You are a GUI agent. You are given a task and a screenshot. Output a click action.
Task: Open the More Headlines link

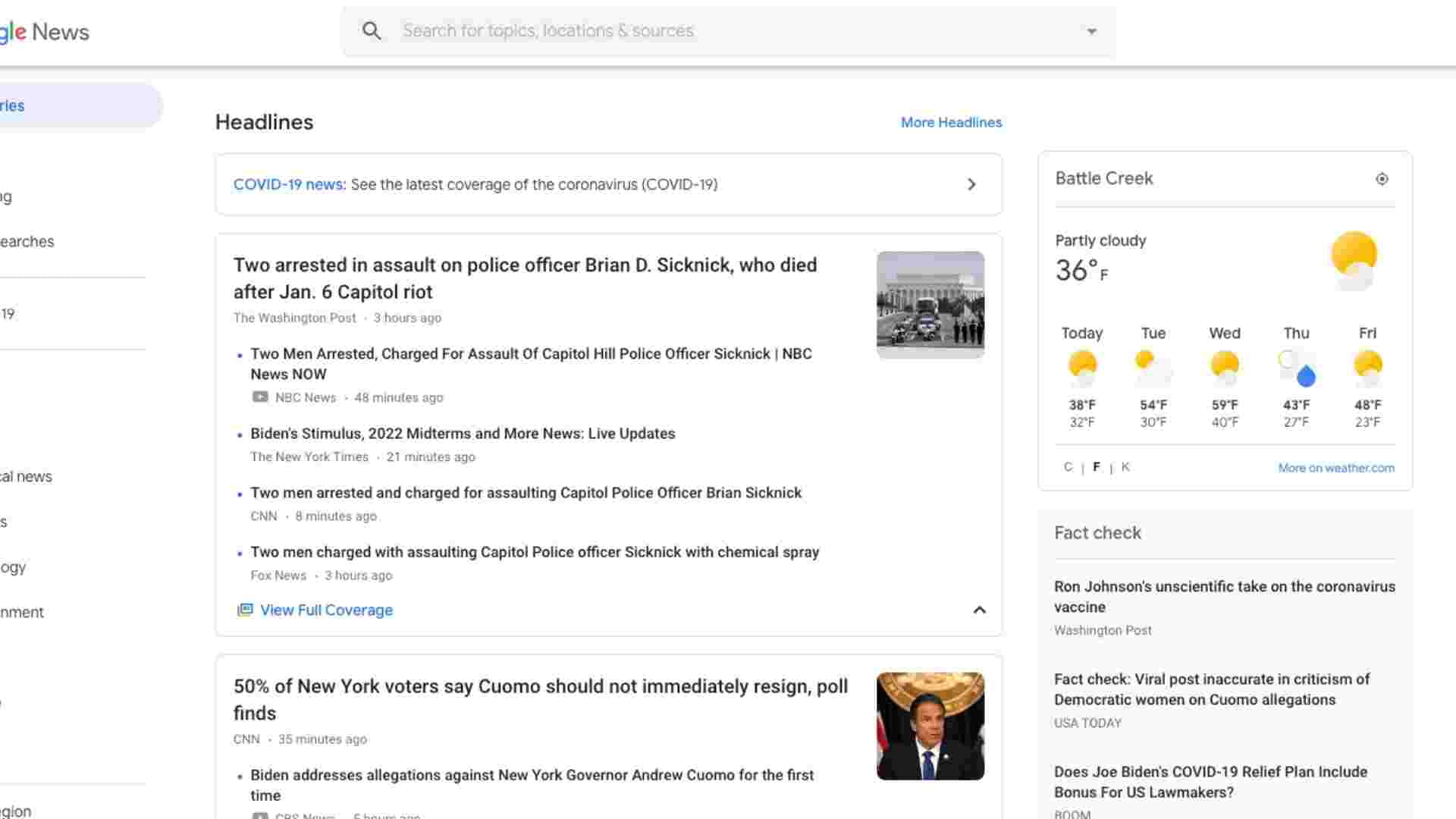pos(951,122)
